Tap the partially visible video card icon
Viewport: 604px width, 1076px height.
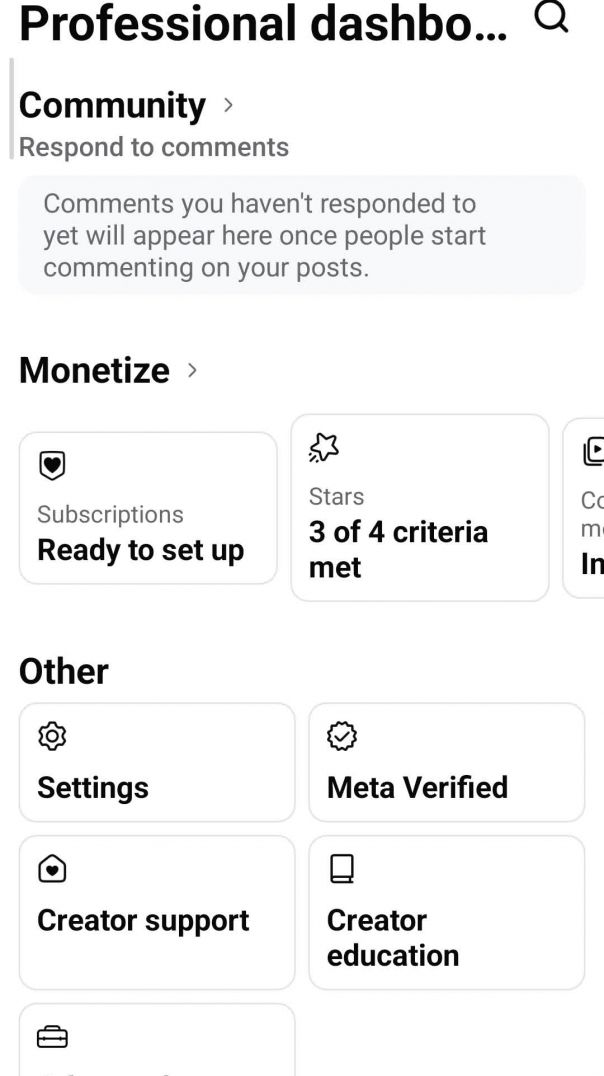click(594, 452)
